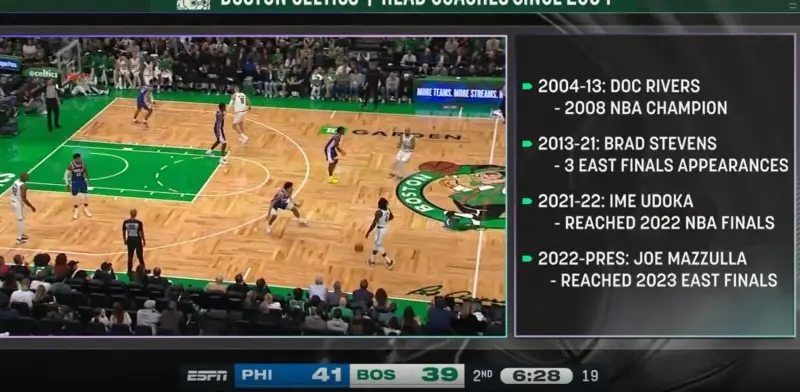The height and width of the screenshot is (392, 800).
Task: Click the 2ND quarter indicator
Action: [483, 376]
